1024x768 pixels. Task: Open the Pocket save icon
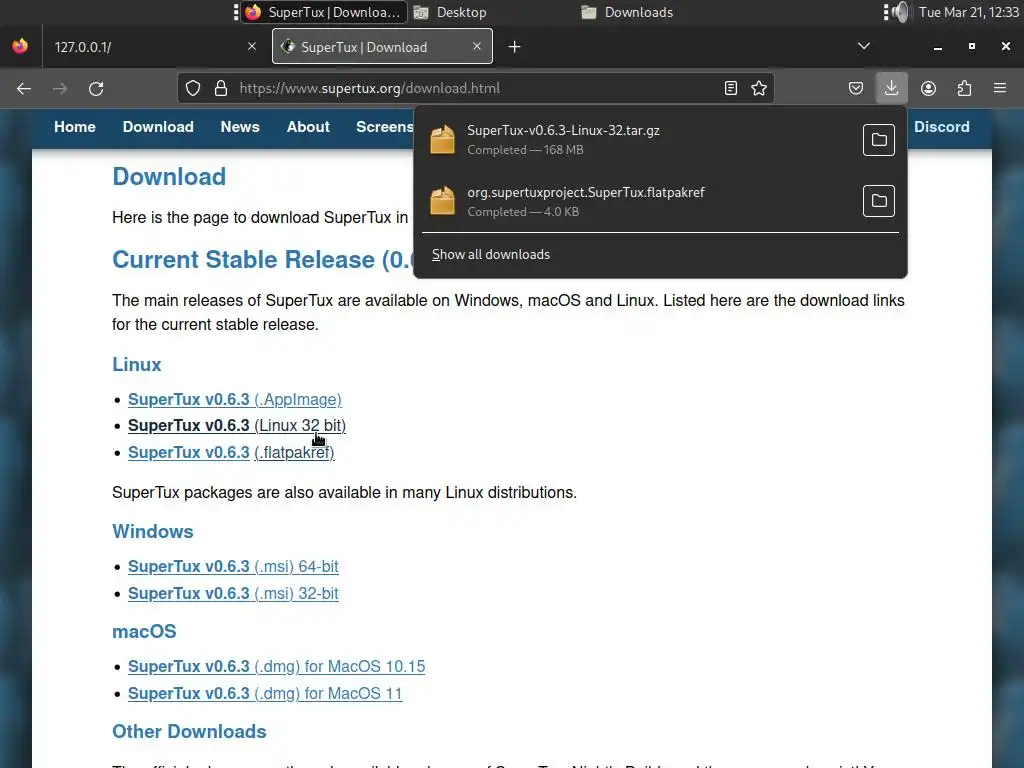coord(856,88)
